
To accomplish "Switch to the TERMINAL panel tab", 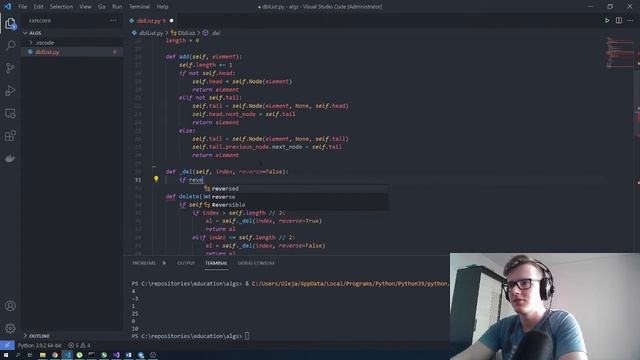I will click(216, 263).
